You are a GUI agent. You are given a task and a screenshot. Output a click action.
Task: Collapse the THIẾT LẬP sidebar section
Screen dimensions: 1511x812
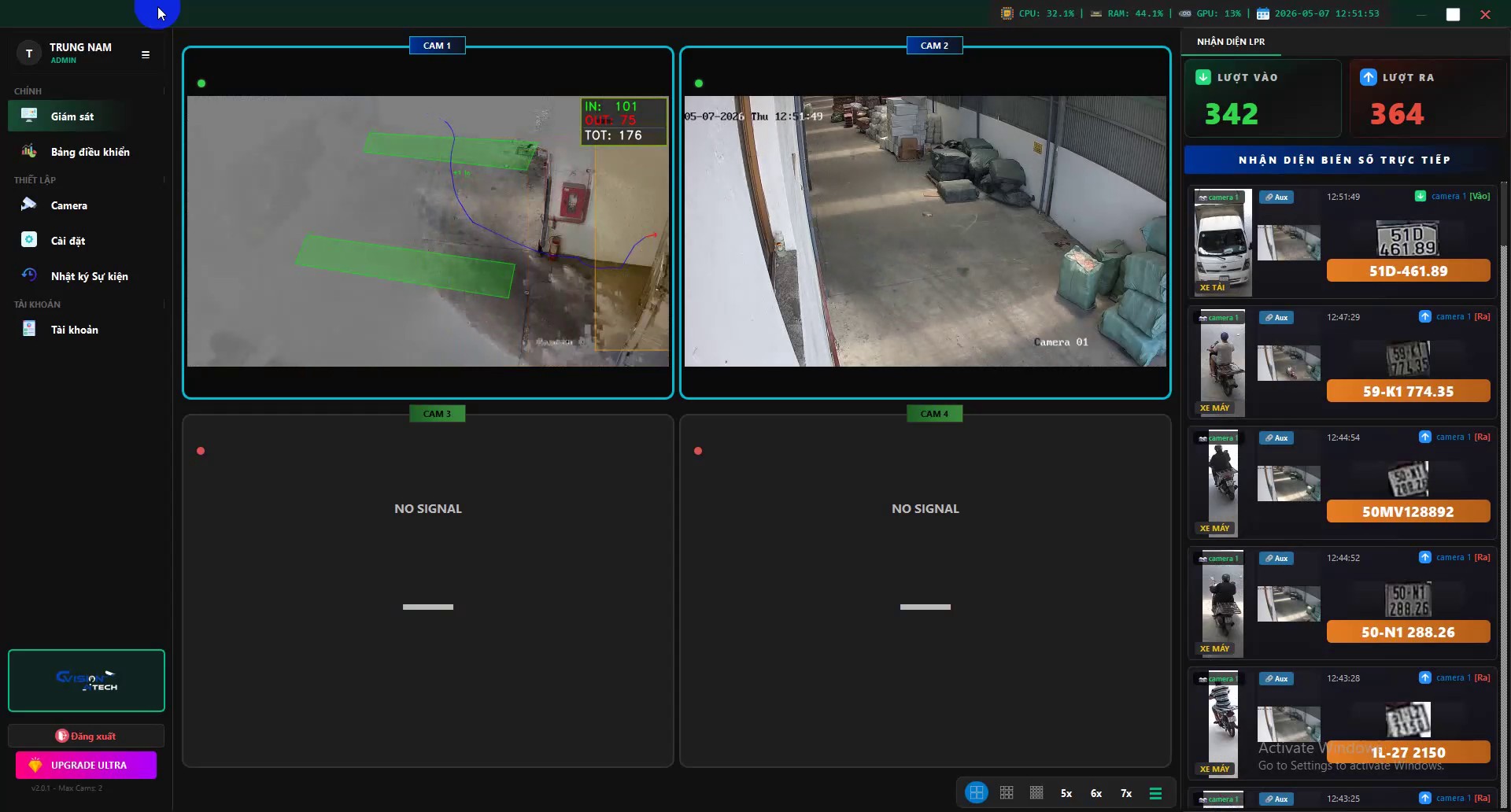click(x=164, y=180)
